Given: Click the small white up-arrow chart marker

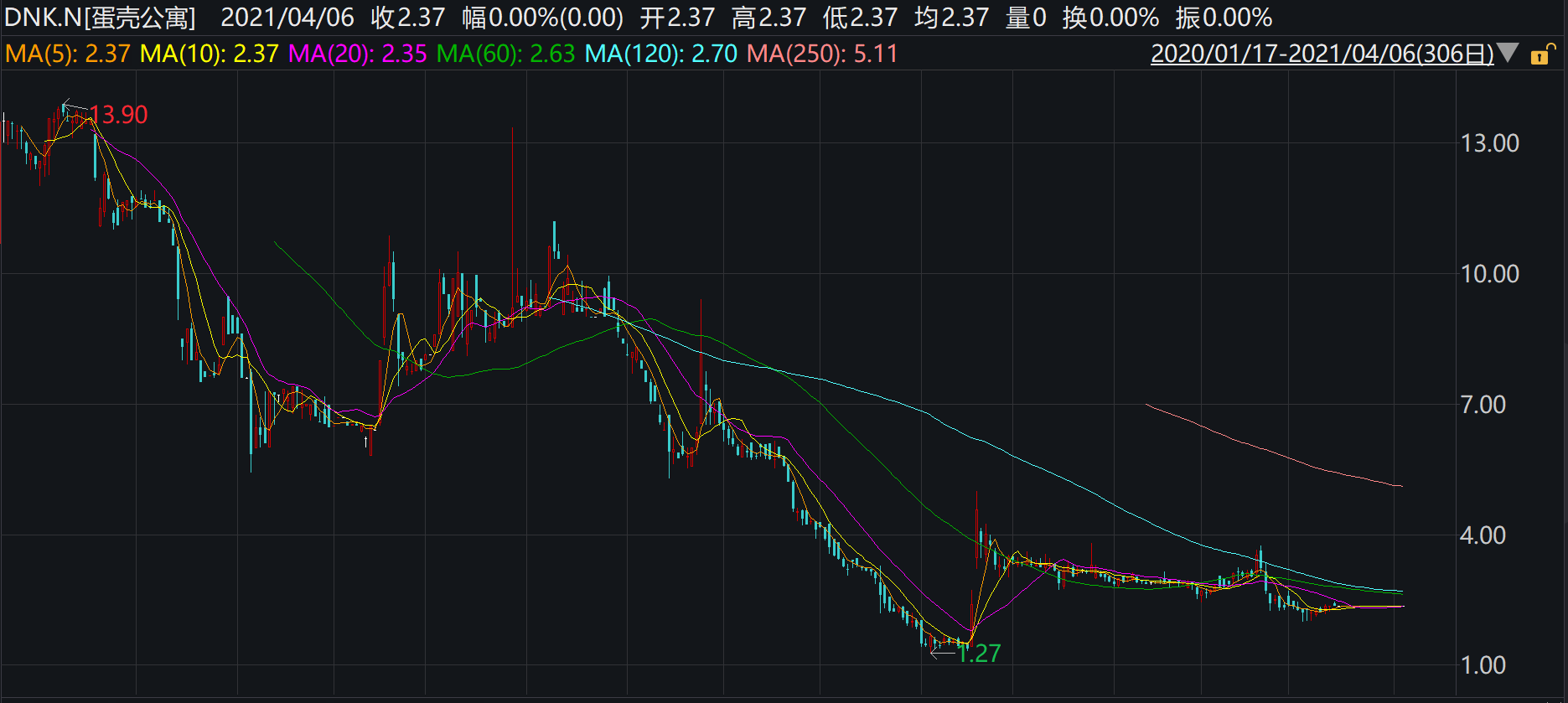Looking at the screenshot, I should point(366,441).
